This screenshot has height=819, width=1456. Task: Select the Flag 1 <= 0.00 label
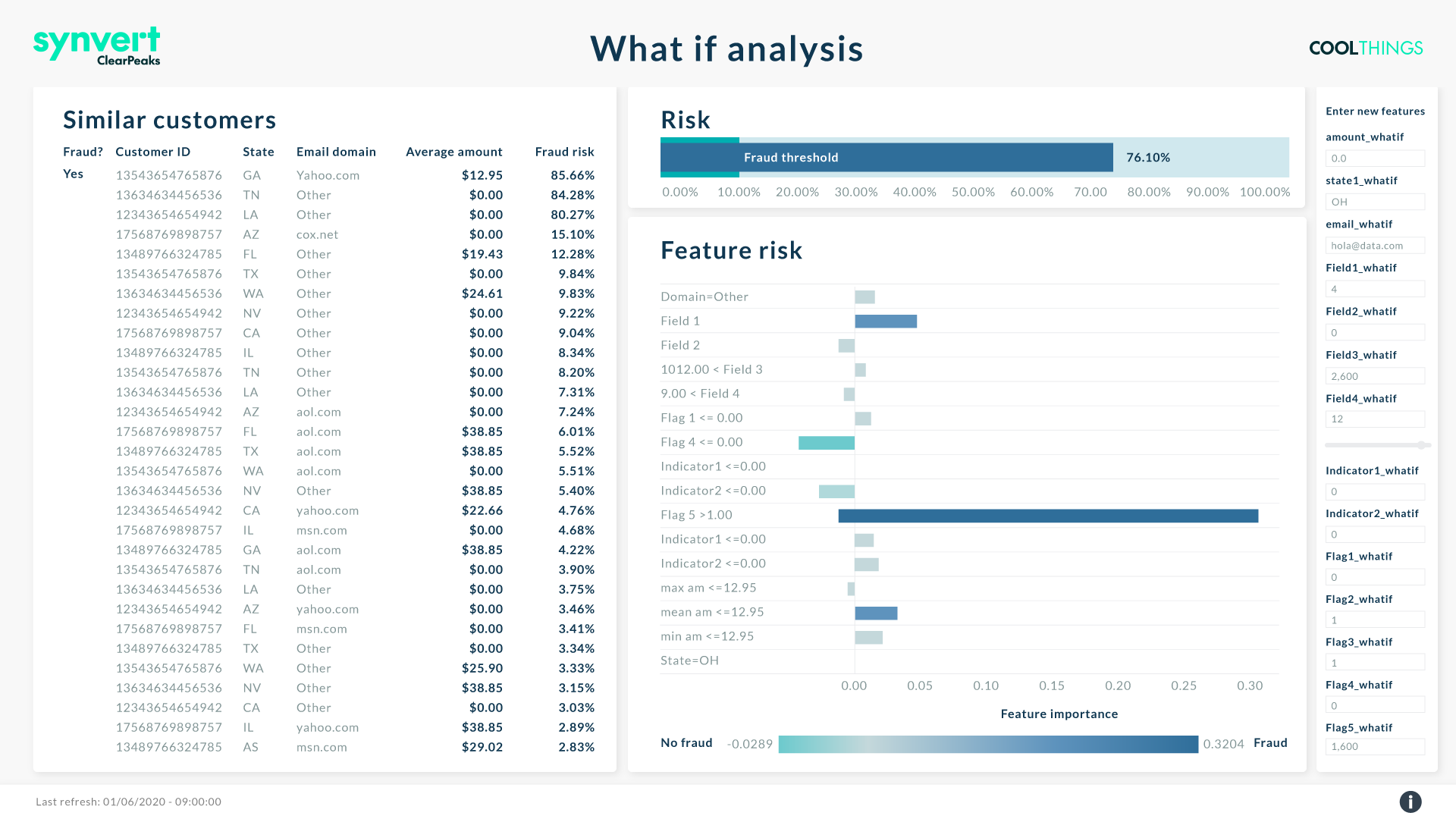tap(701, 418)
